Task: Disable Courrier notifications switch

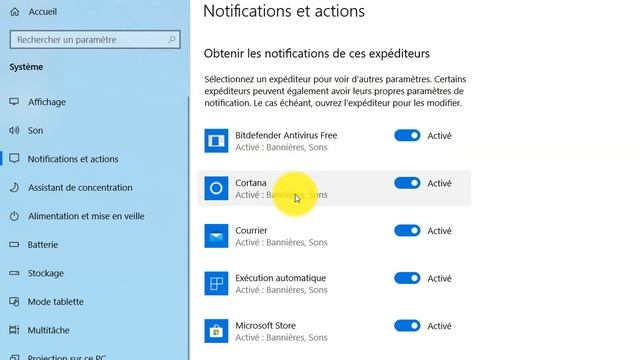Action: tap(407, 231)
